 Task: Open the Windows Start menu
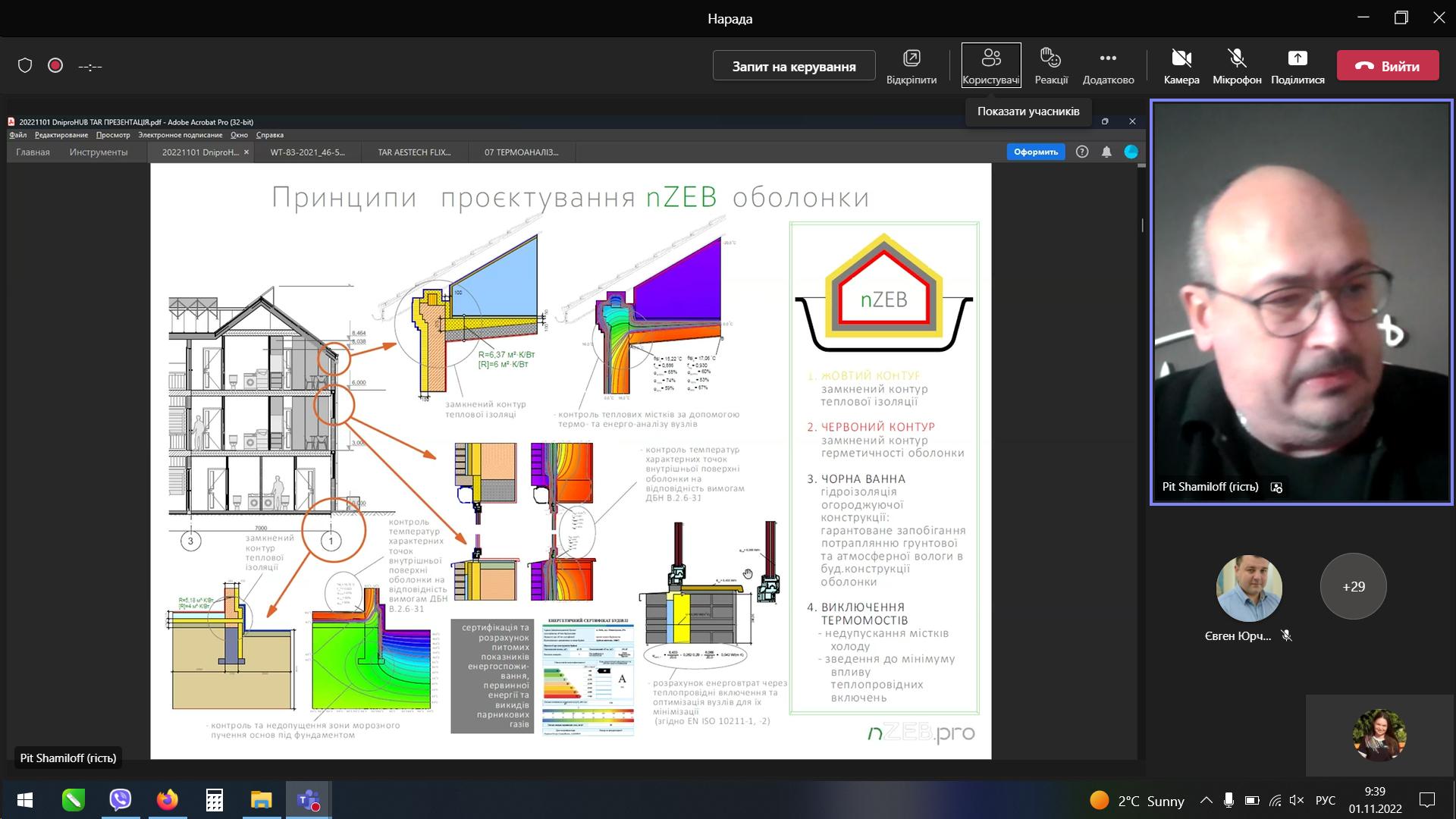[x=25, y=800]
